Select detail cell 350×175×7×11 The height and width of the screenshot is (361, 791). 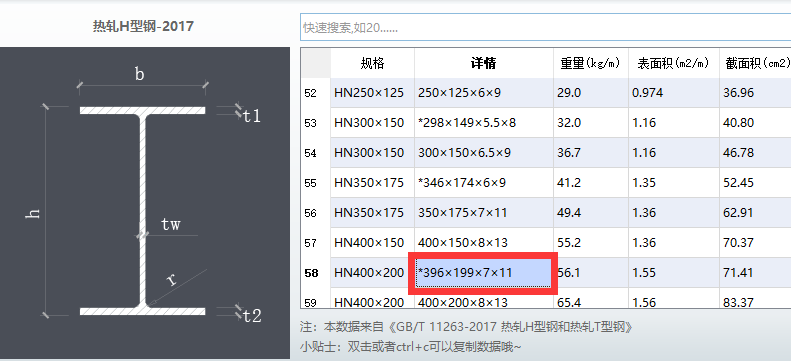tap(484, 213)
